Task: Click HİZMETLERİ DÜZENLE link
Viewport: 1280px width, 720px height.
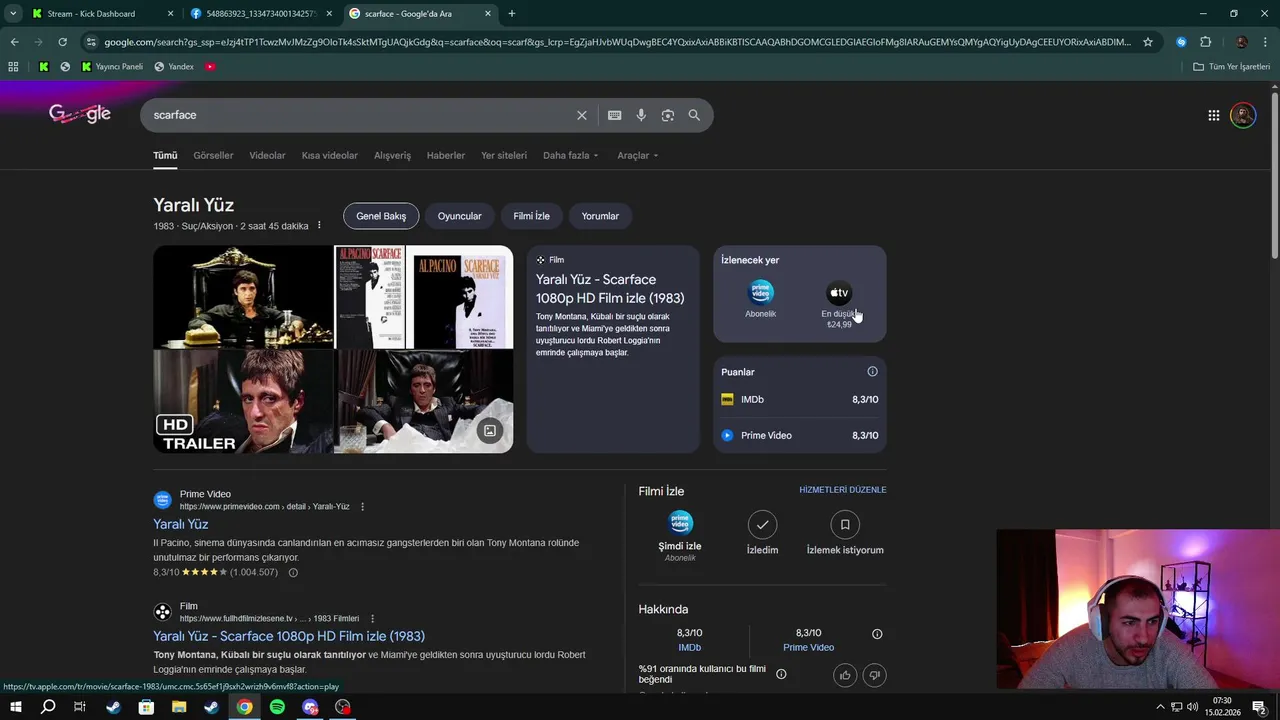Action: click(x=843, y=490)
